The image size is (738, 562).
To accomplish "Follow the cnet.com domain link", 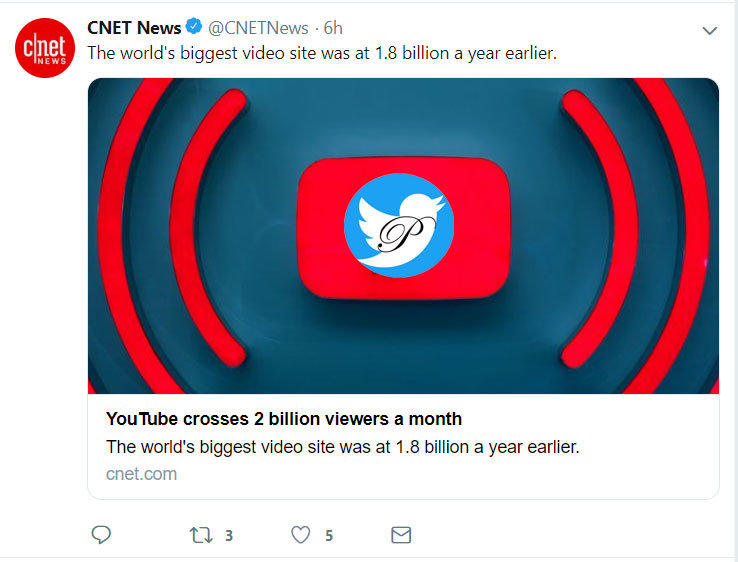I will pos(141,474).
